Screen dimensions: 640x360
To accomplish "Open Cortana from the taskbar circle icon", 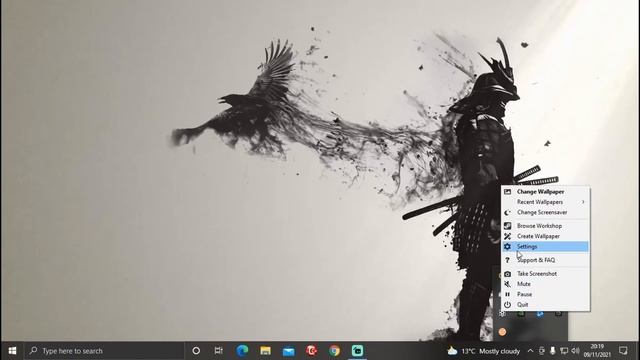I will pos(196,351).
